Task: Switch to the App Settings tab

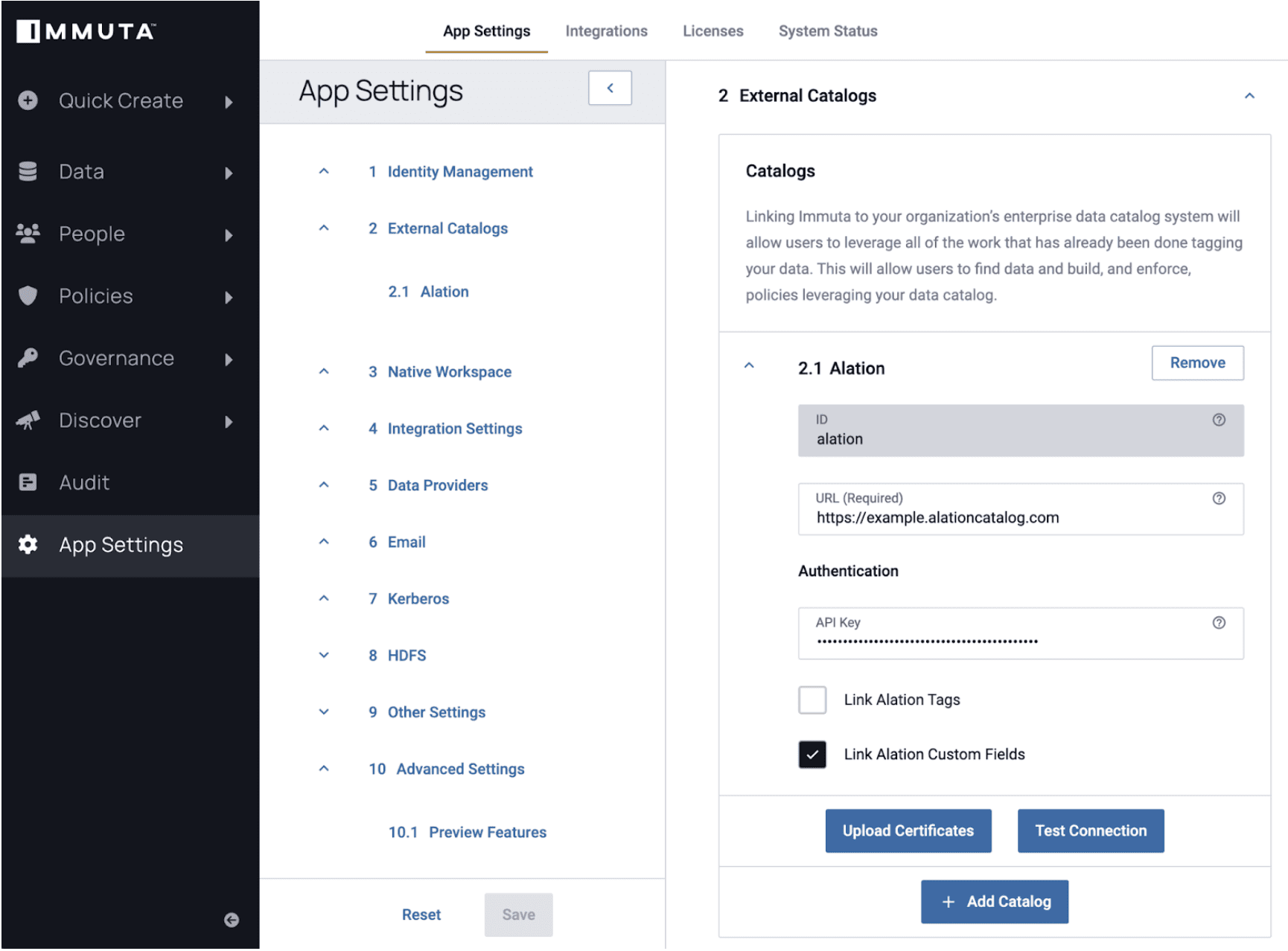Action: click(x=487, y=31)
